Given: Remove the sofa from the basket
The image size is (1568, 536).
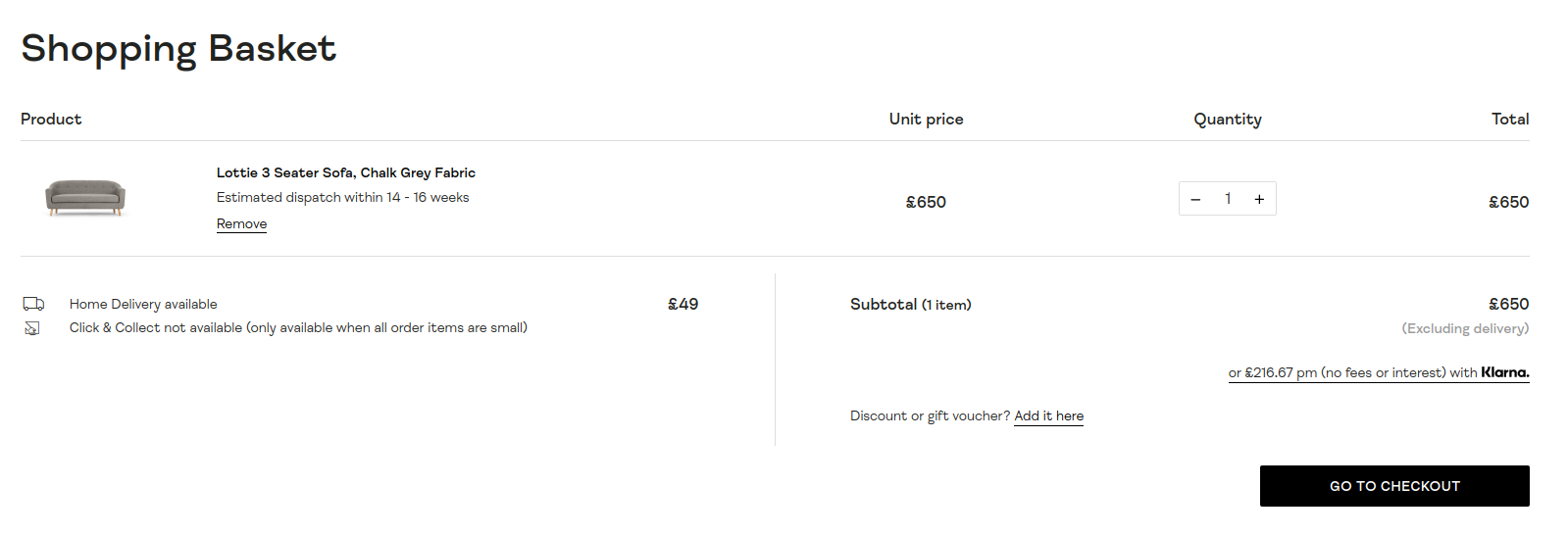Looking at the screenshot, I should click(x=241, y=223).
